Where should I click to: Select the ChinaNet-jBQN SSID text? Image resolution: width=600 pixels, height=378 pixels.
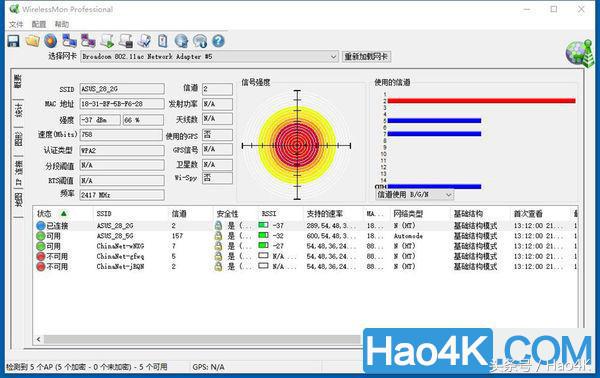point(120,267)
